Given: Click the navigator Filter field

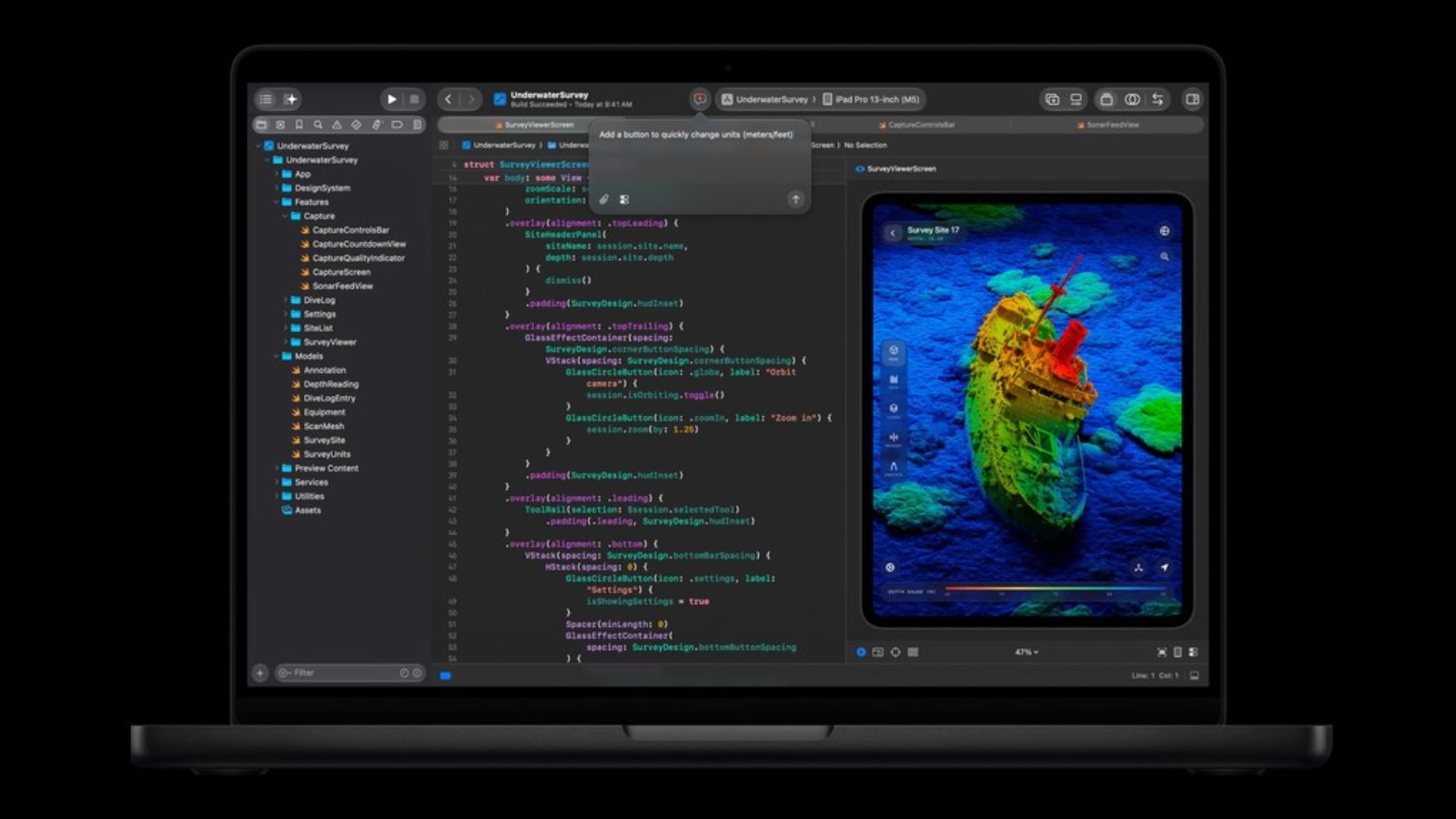Looking at the screenshot, I should [x=349, y=673].
